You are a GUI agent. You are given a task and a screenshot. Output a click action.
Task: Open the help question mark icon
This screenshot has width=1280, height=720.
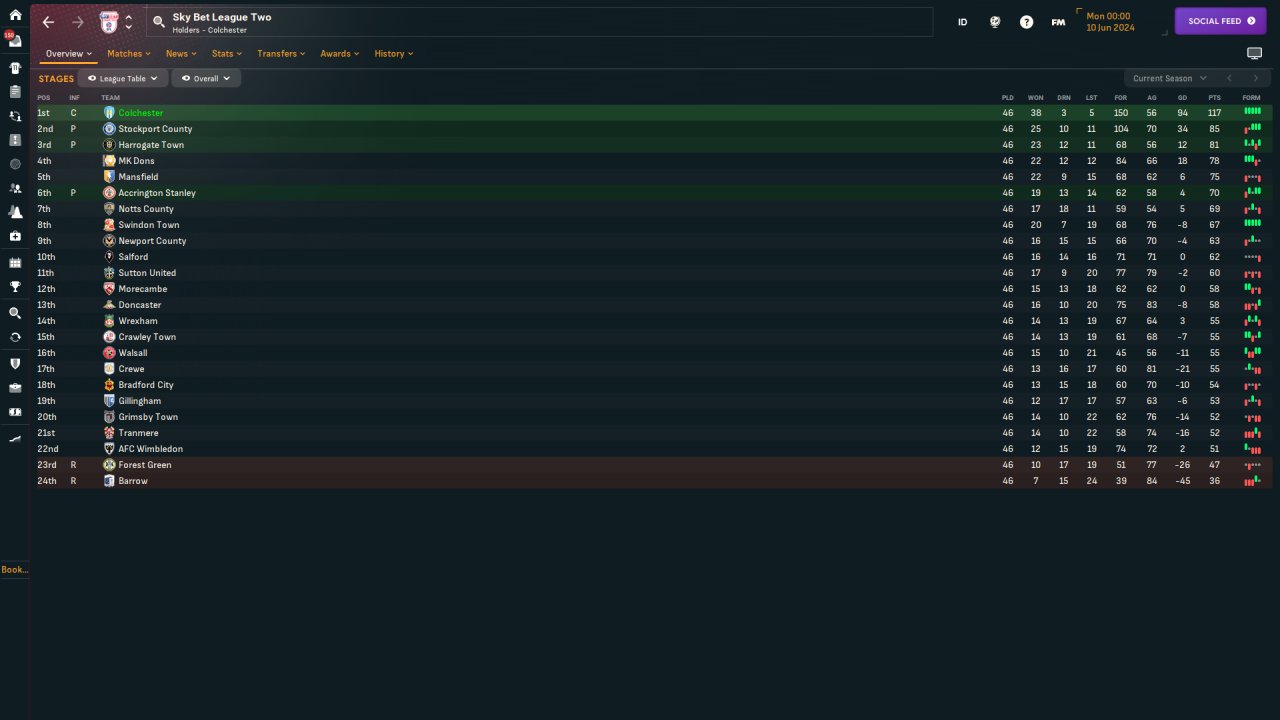coord(1026,22)
